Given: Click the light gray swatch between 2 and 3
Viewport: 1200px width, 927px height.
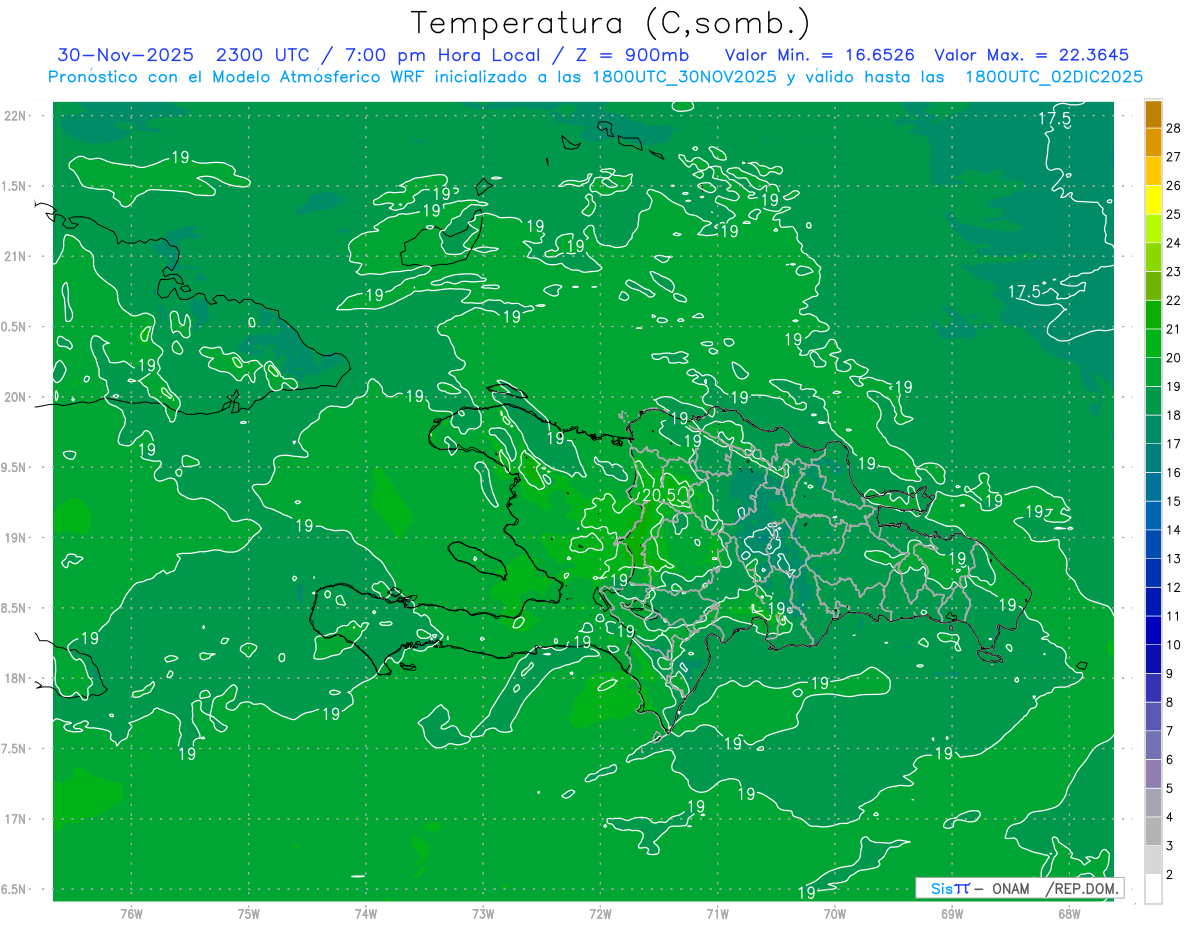Looking at the screenshot, I should [1153, 860].
